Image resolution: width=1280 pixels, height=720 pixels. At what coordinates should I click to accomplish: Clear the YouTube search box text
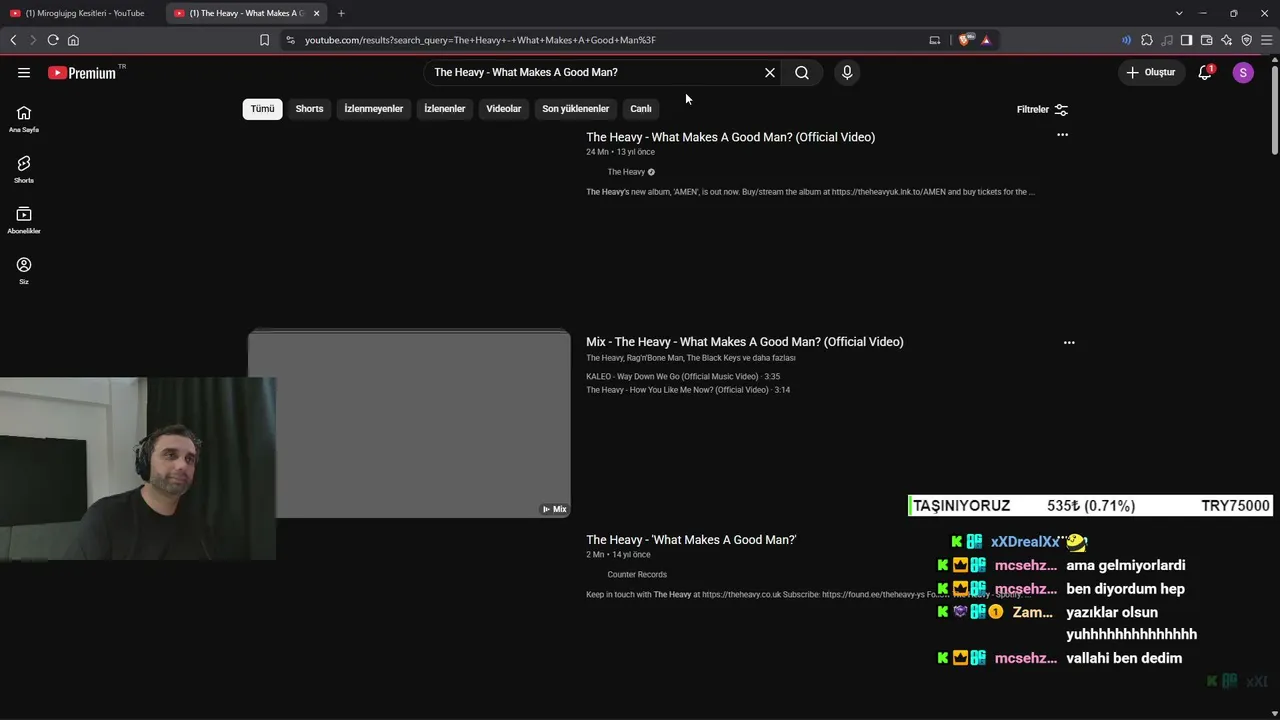coord(770,73)
